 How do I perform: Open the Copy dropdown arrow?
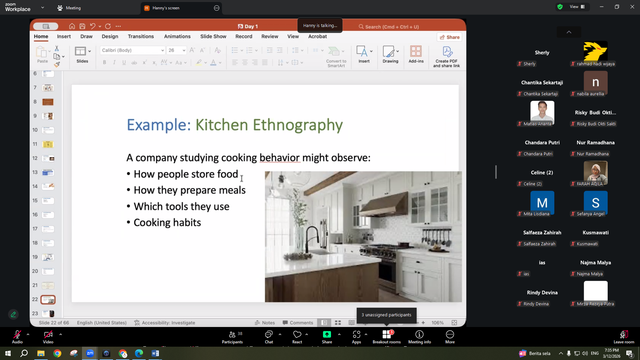pyautogui.click(x=63, y=57)
